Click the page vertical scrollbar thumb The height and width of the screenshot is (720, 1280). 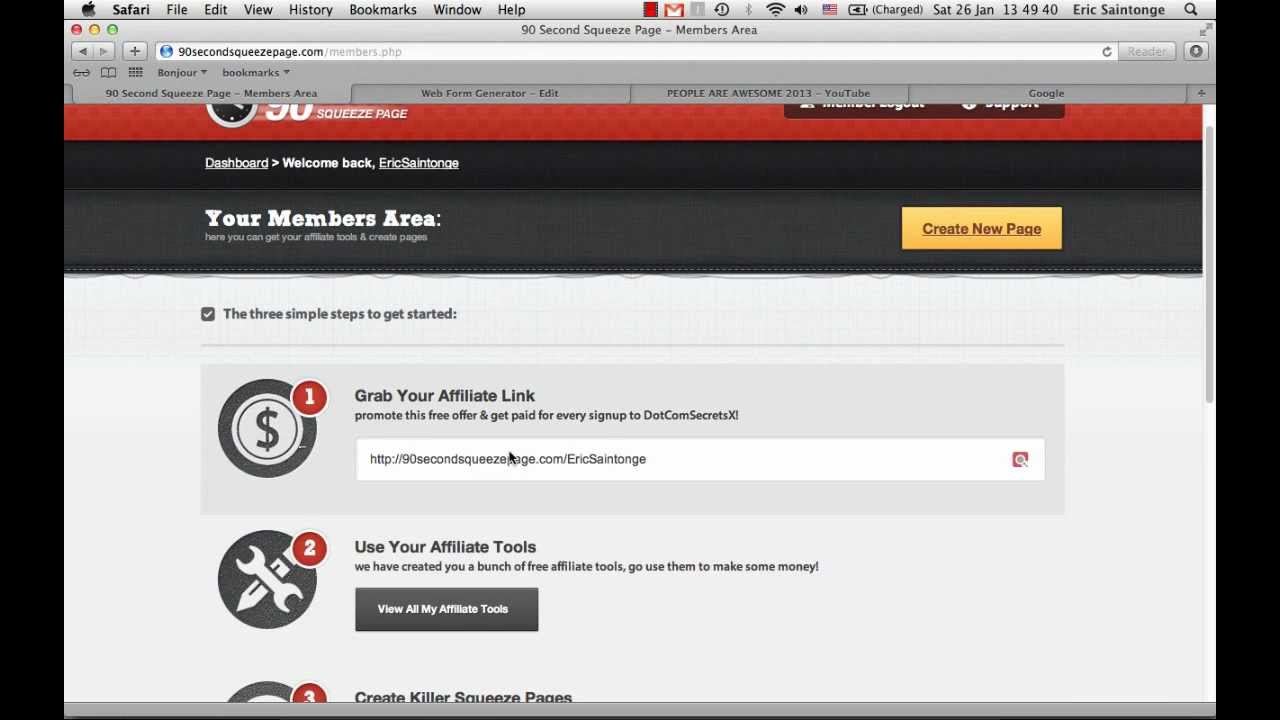pyautogui.click(x=1208, y=265)
